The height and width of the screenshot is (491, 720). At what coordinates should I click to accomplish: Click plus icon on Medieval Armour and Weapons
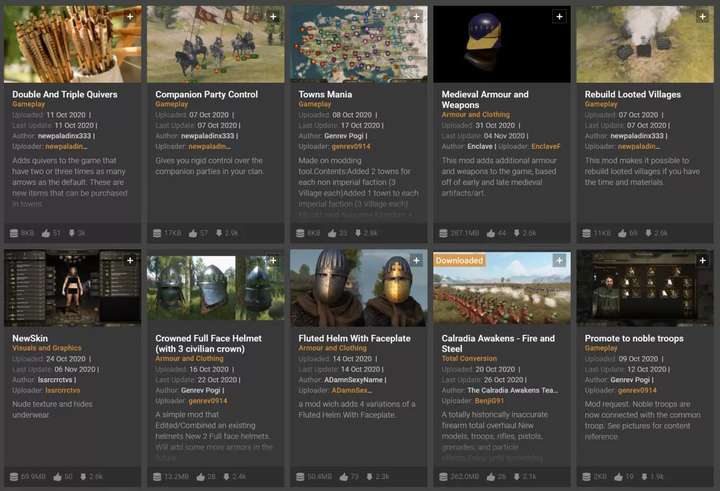[559, 17]
